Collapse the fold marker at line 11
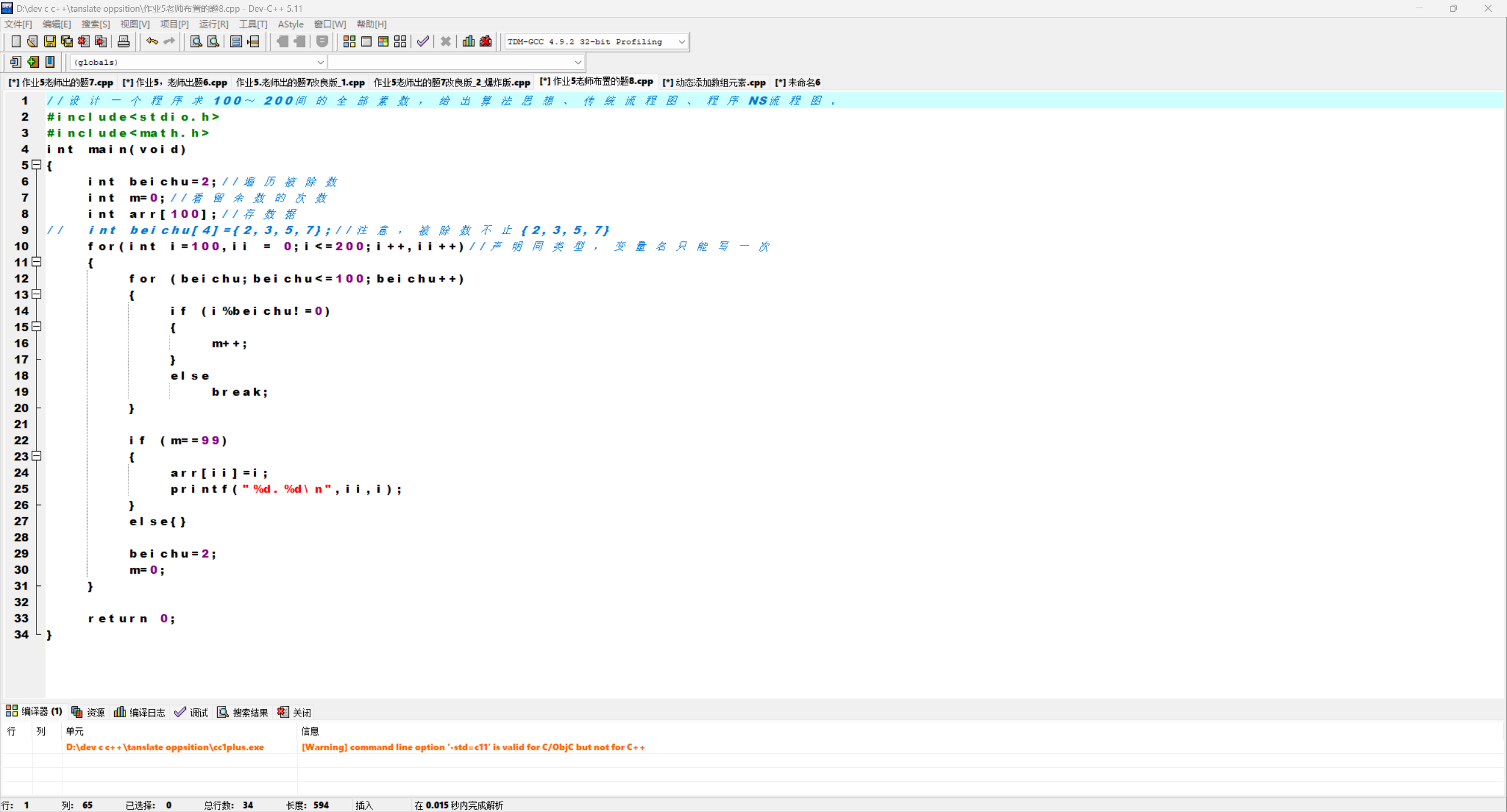Screen dimensions: 1507x812 36,262
